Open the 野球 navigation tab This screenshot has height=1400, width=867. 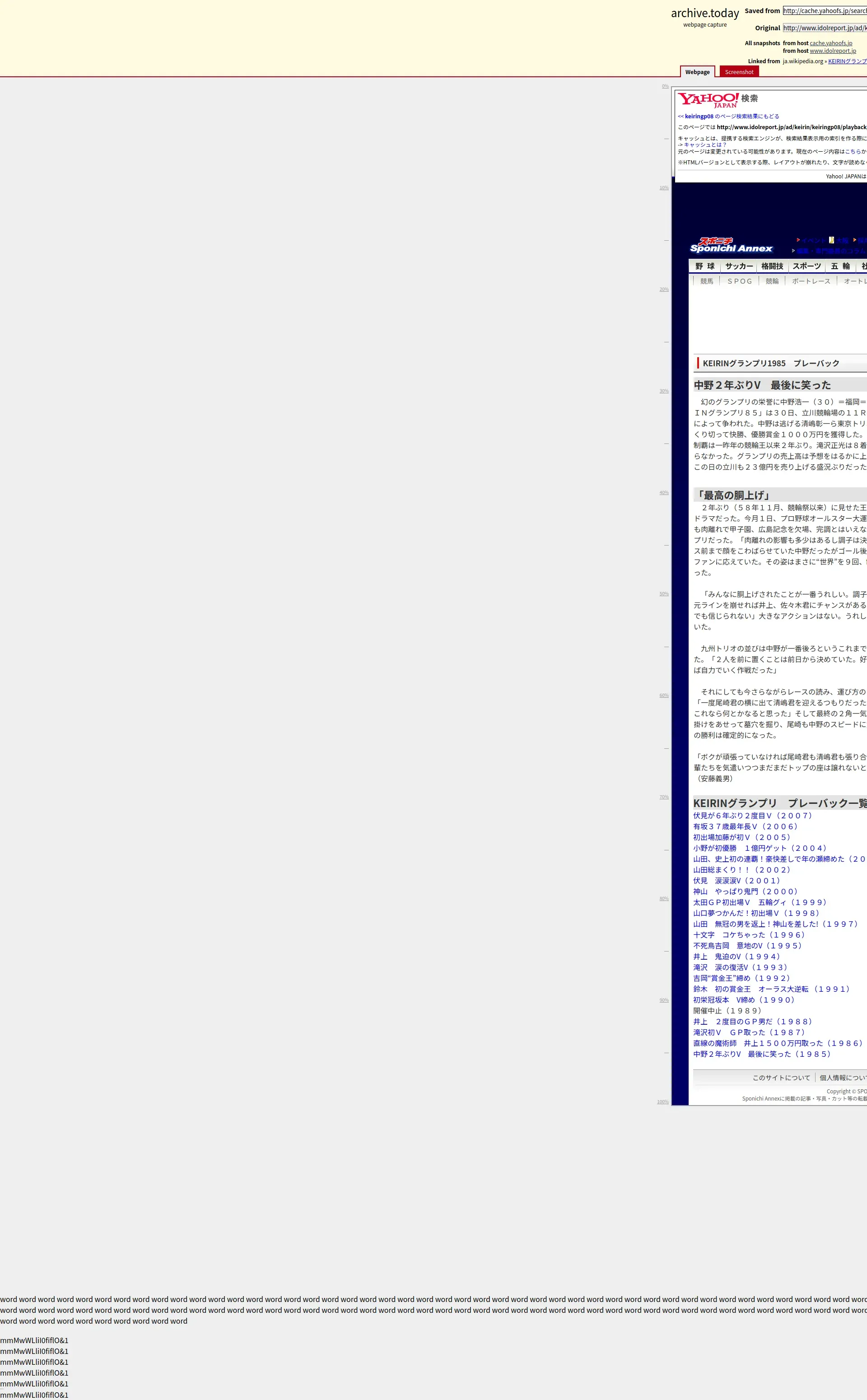705,266
